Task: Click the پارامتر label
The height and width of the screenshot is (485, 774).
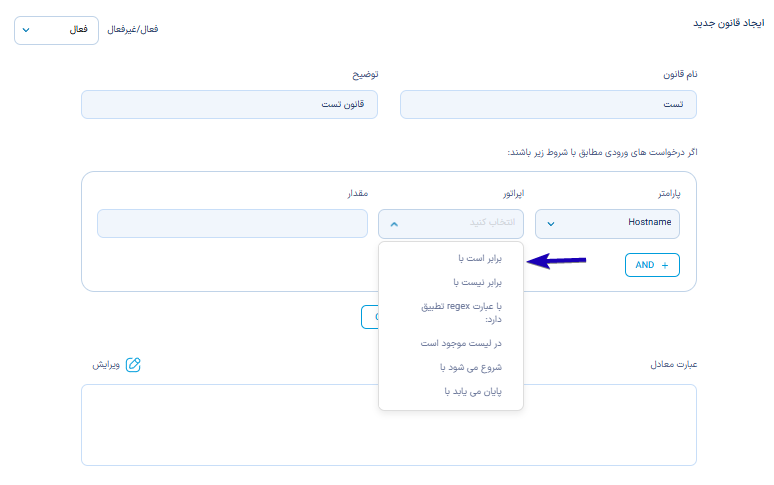Action: pos(669,194)
